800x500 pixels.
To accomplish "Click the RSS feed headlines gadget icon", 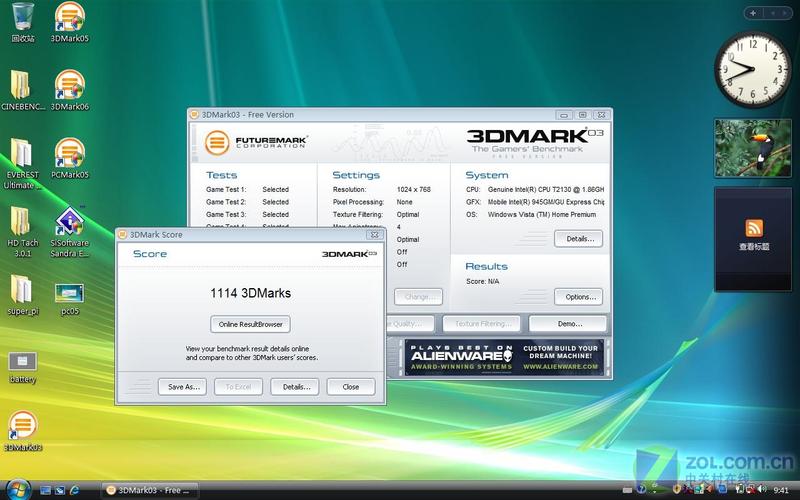I will (x=754, y=228).
